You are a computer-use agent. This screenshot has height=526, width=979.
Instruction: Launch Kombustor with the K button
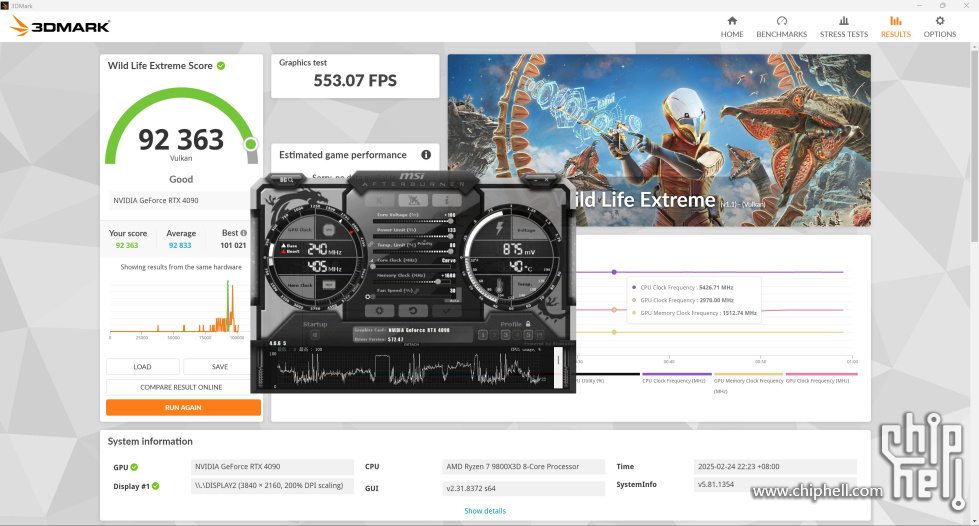click(x=379, y=200)
